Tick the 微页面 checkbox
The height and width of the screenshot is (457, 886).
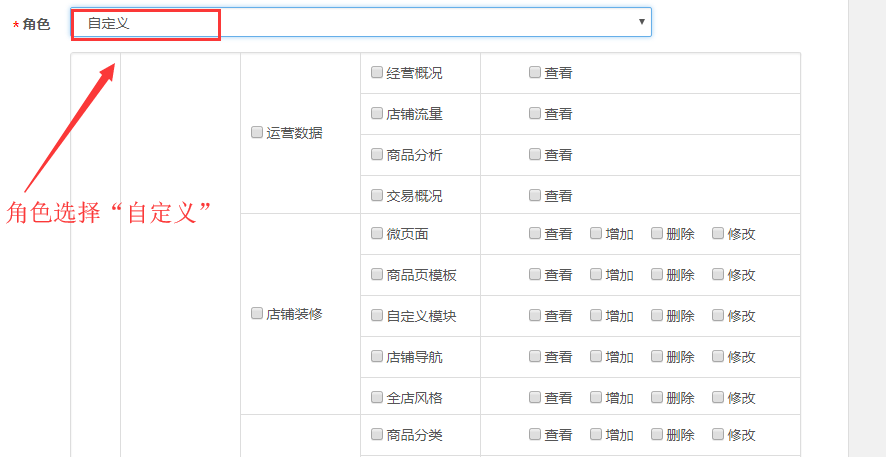click(x=377, y=233)
